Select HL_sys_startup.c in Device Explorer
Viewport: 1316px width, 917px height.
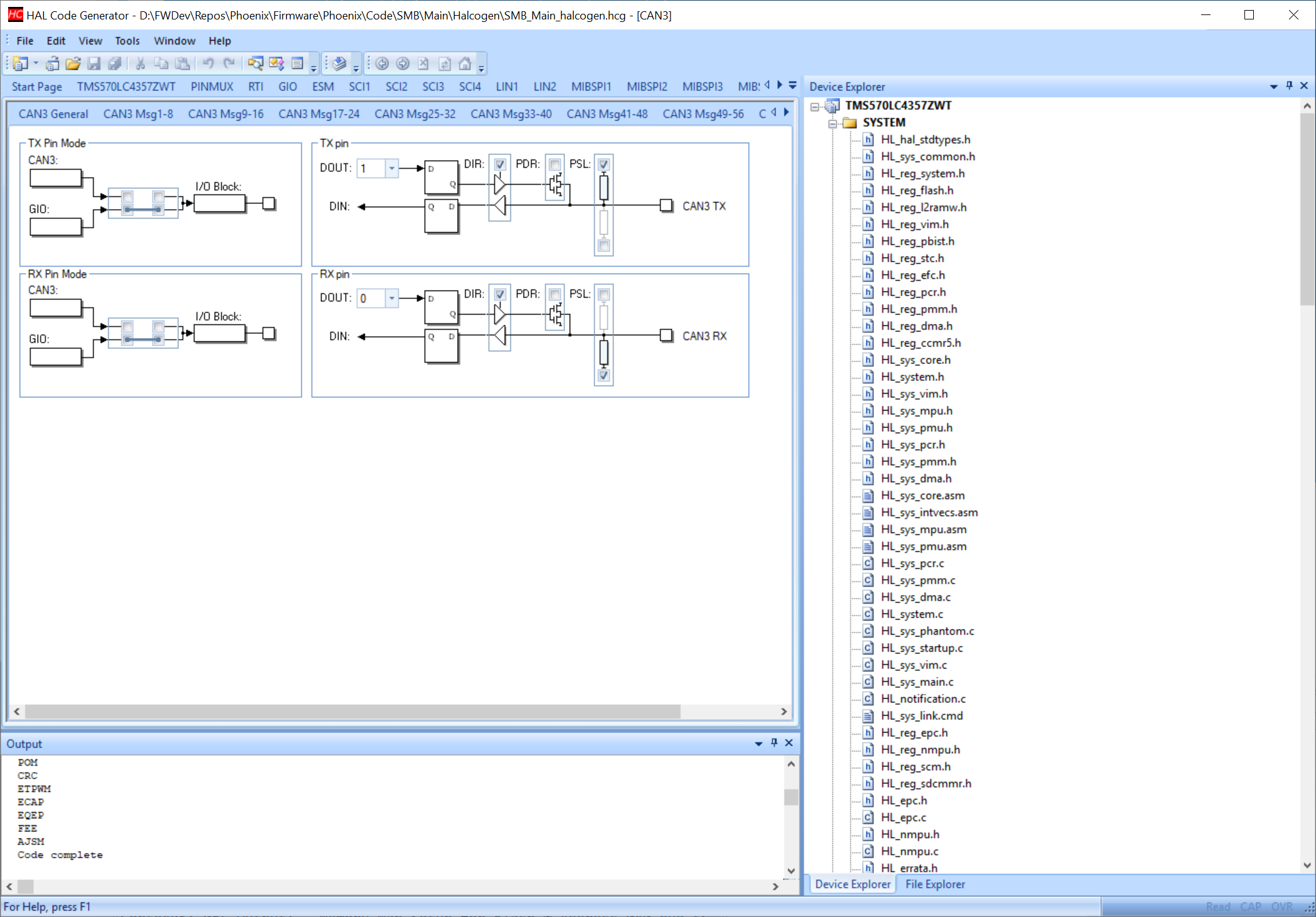921,648
